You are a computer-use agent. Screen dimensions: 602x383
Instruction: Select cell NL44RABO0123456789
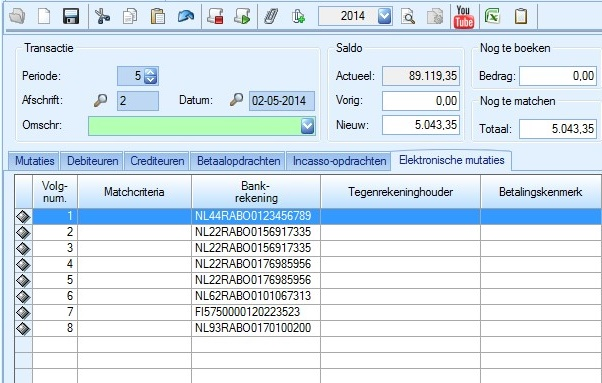[256, 216]
